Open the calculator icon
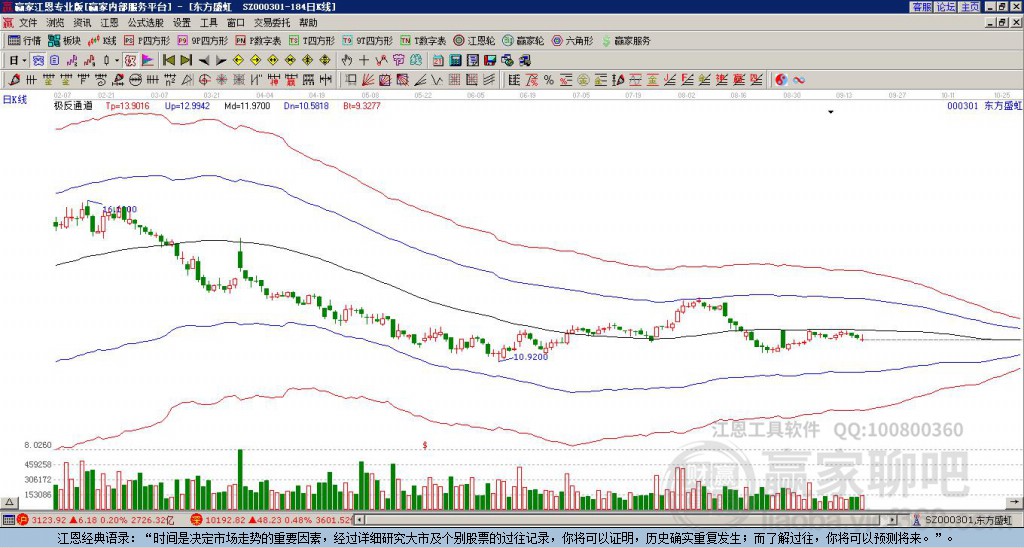 pyautogui.click(x=455, y=61)
